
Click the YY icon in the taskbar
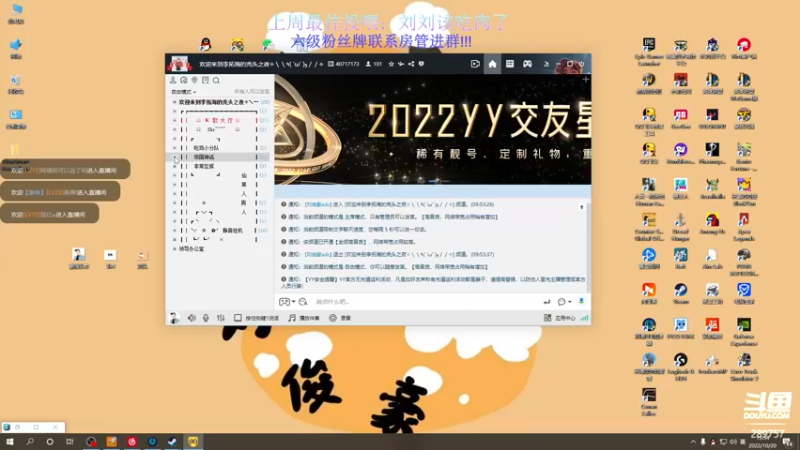[193, 442]
